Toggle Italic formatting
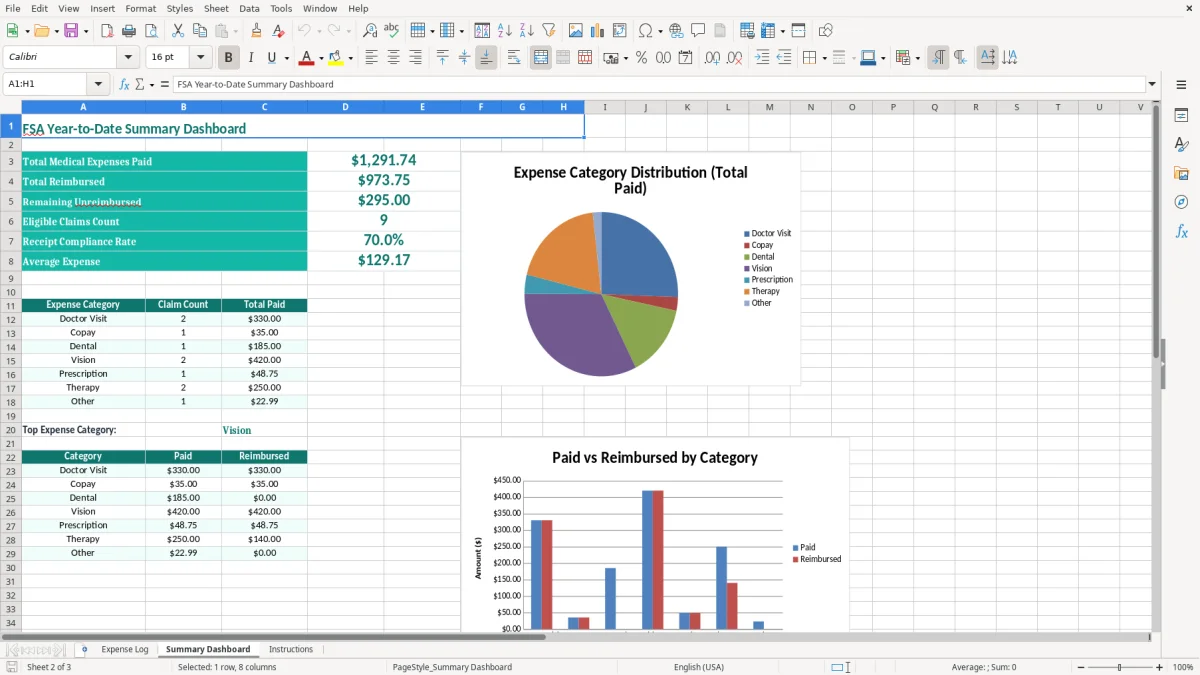The width and height of the screenshot is (1200, 675). click(250, 58)
